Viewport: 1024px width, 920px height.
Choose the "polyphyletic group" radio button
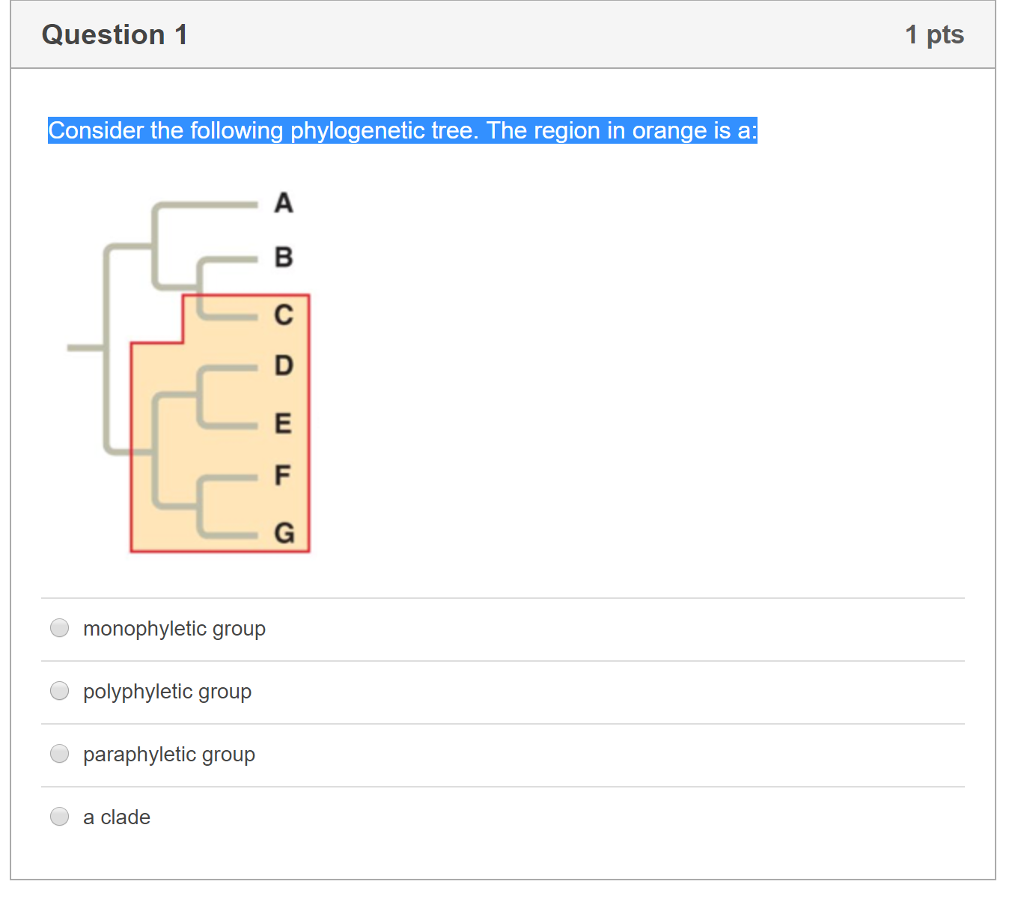point(60,691)
